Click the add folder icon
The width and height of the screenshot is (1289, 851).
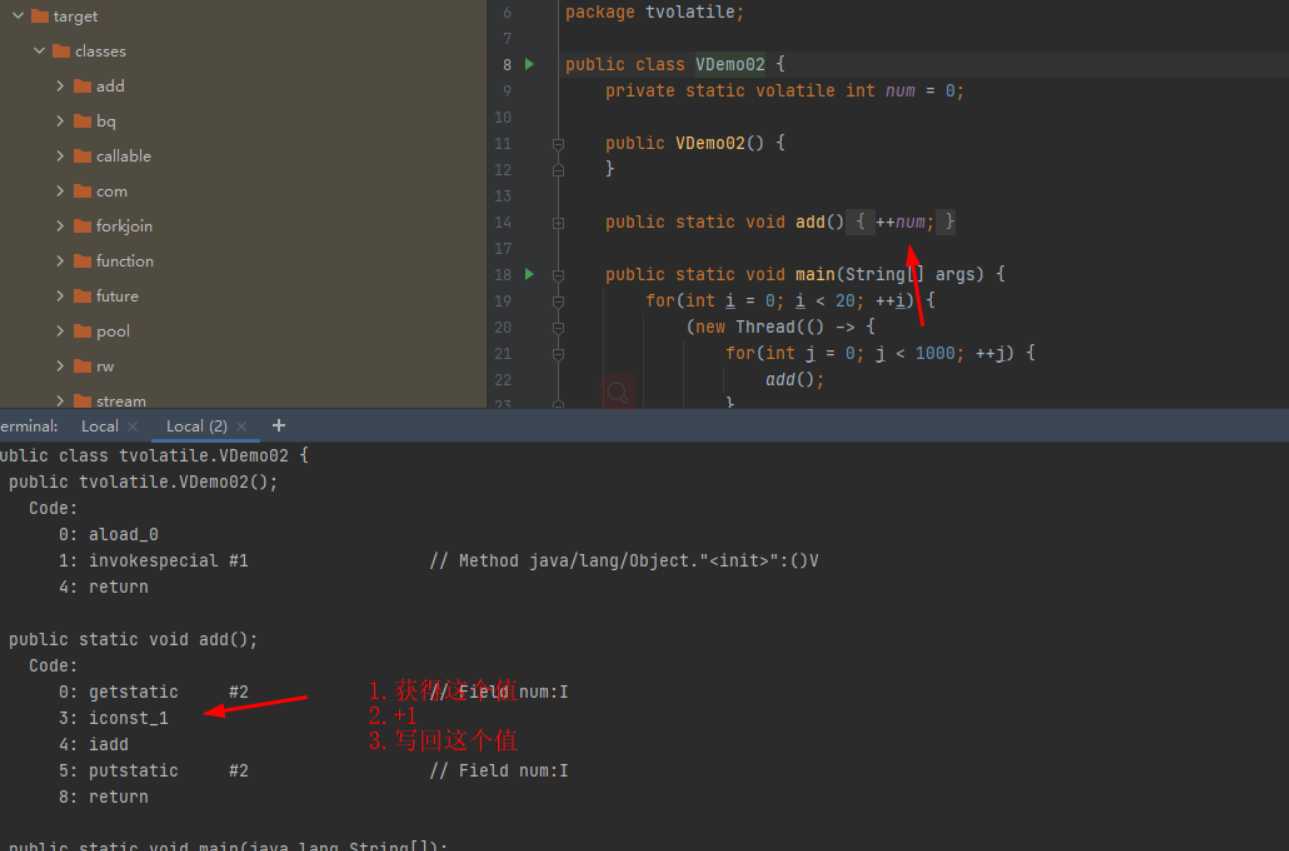tap(82, 86)
